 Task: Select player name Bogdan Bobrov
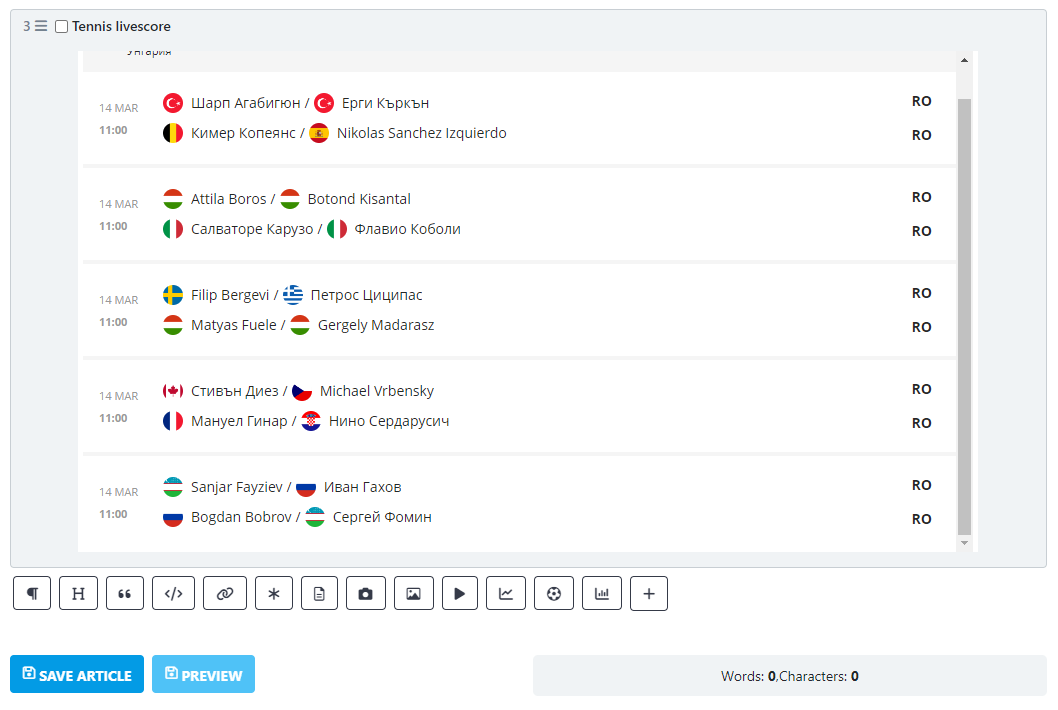241,517
